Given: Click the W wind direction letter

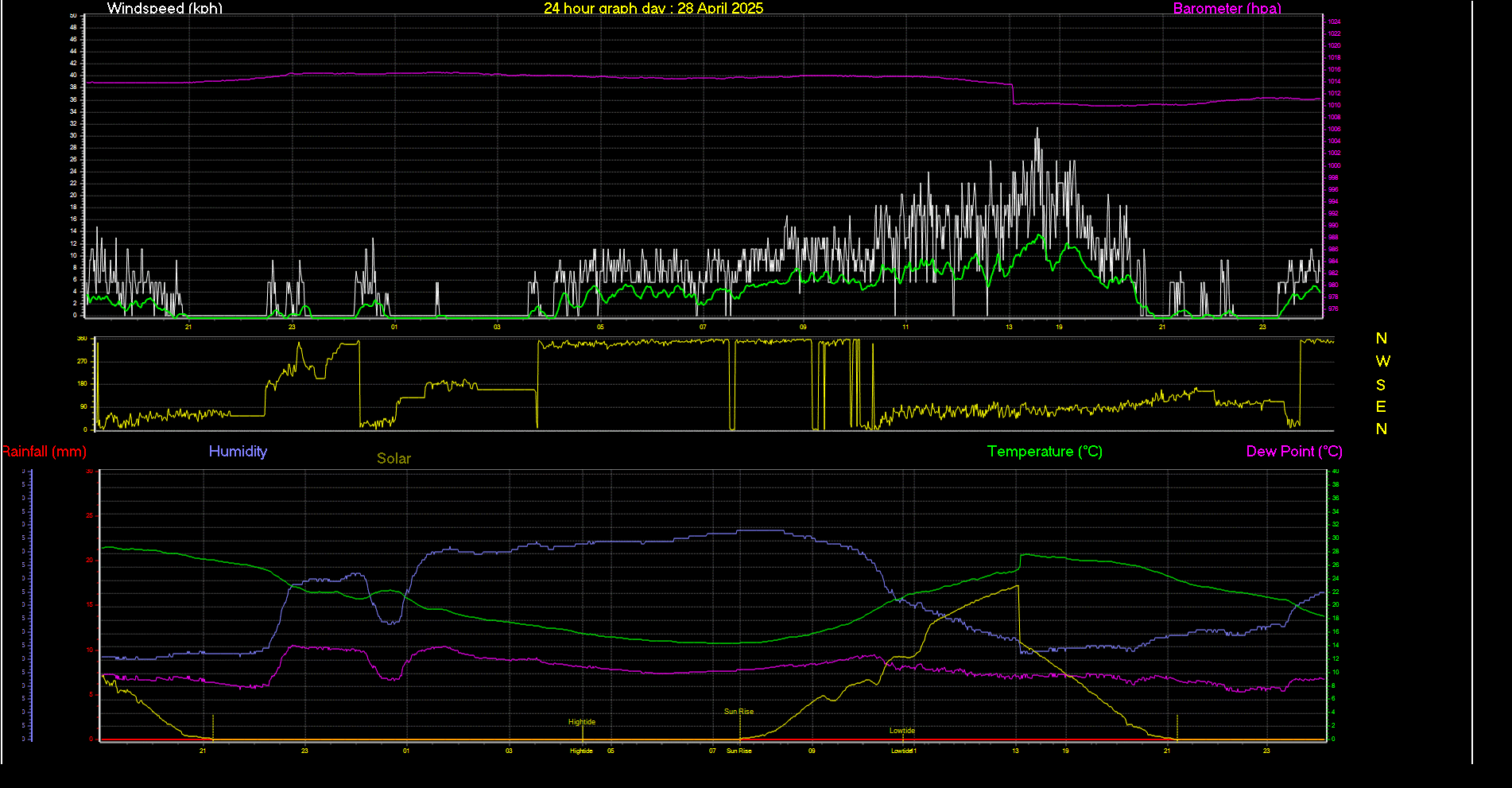Looking at the screenshot, I should tap(1382, 362).
